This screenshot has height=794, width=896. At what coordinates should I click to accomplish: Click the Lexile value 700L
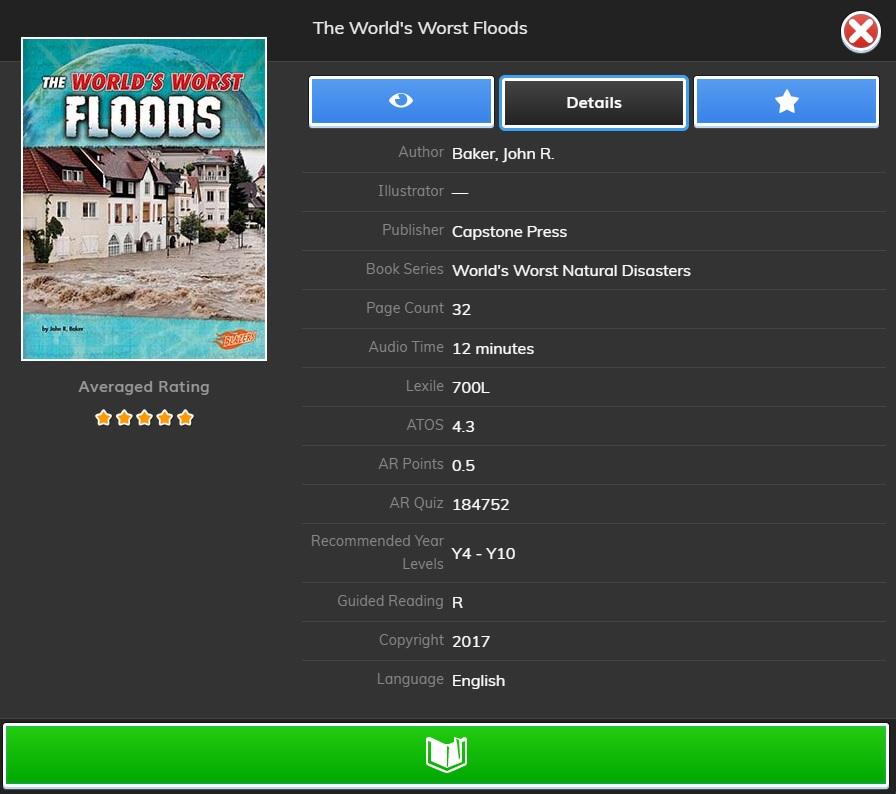click(x=471, y=388)
